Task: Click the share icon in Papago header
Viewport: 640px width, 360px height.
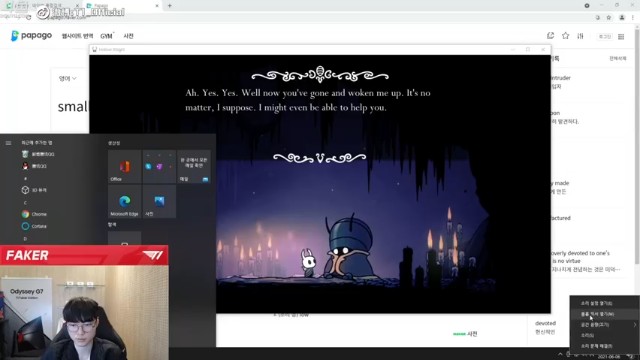Action: pyautogui.click(x=550, y=36)
